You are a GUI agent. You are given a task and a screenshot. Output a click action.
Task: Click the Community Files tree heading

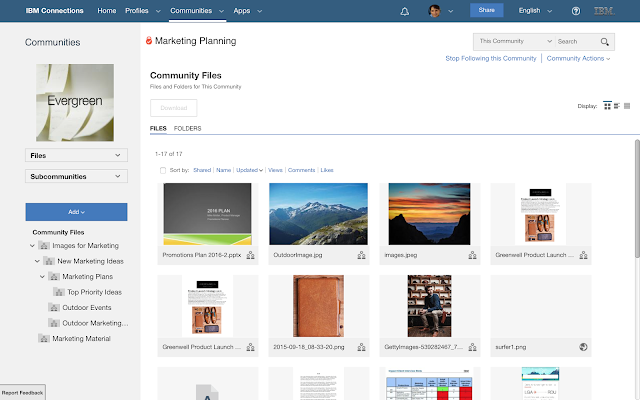pos(58,232)
